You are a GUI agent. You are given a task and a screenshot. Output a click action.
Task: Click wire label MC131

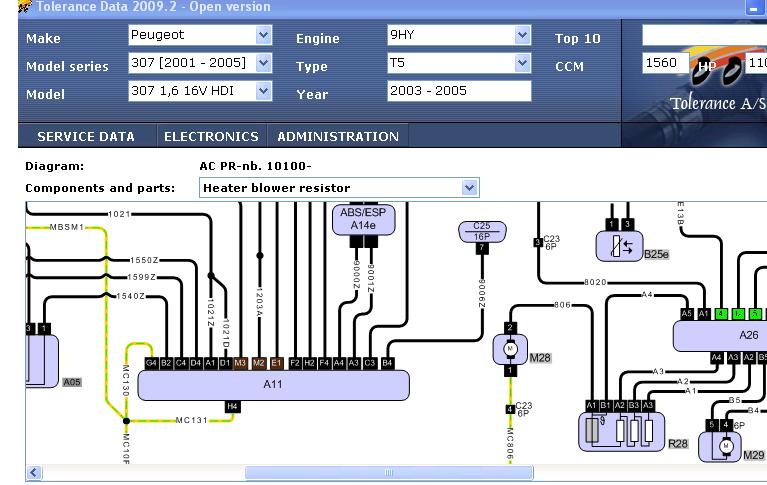click(192, 420)
